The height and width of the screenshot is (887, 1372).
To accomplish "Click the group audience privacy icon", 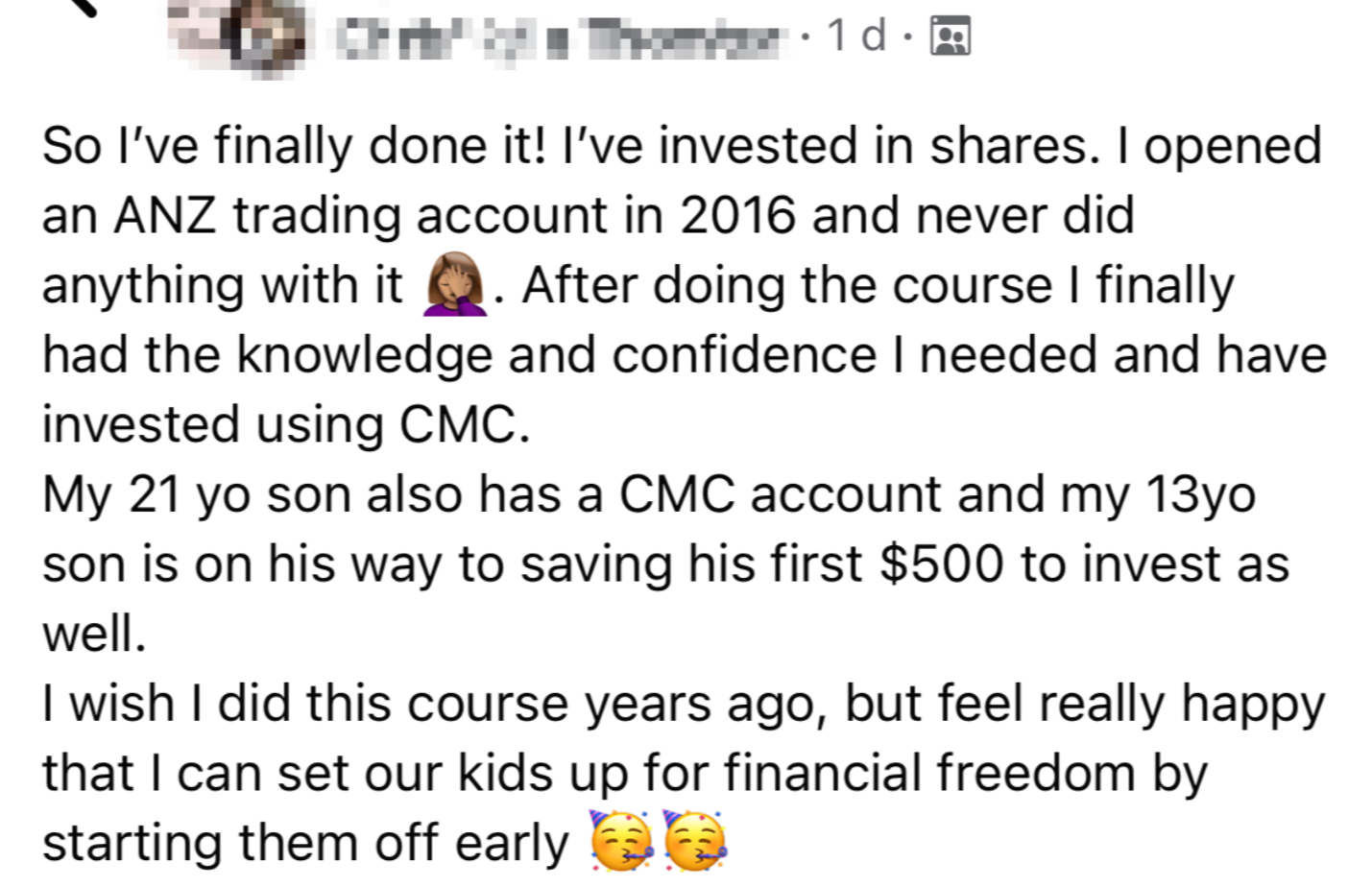I will click(x=951, y=37).
